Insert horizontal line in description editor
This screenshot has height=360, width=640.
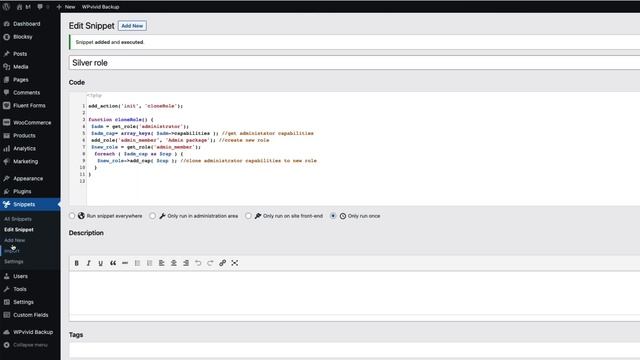[x=125, y=263]
